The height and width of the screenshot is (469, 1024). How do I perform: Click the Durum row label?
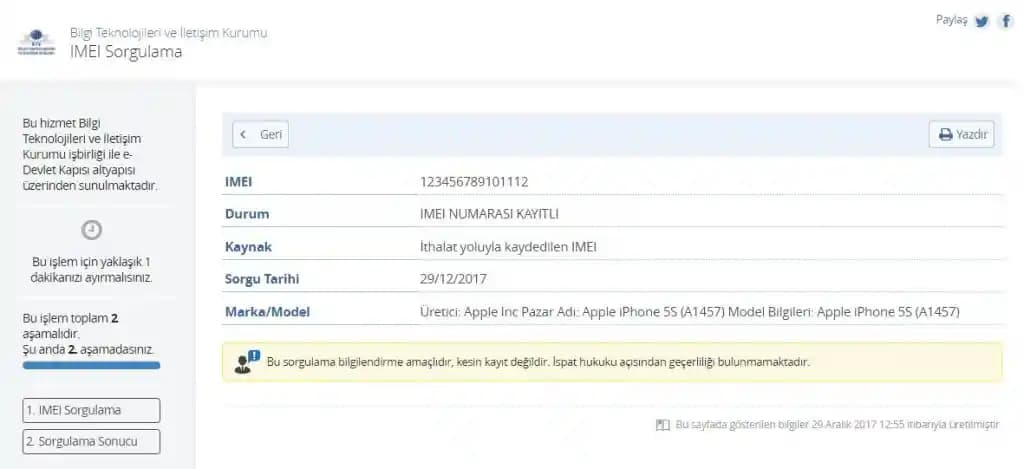click(247, 214)
